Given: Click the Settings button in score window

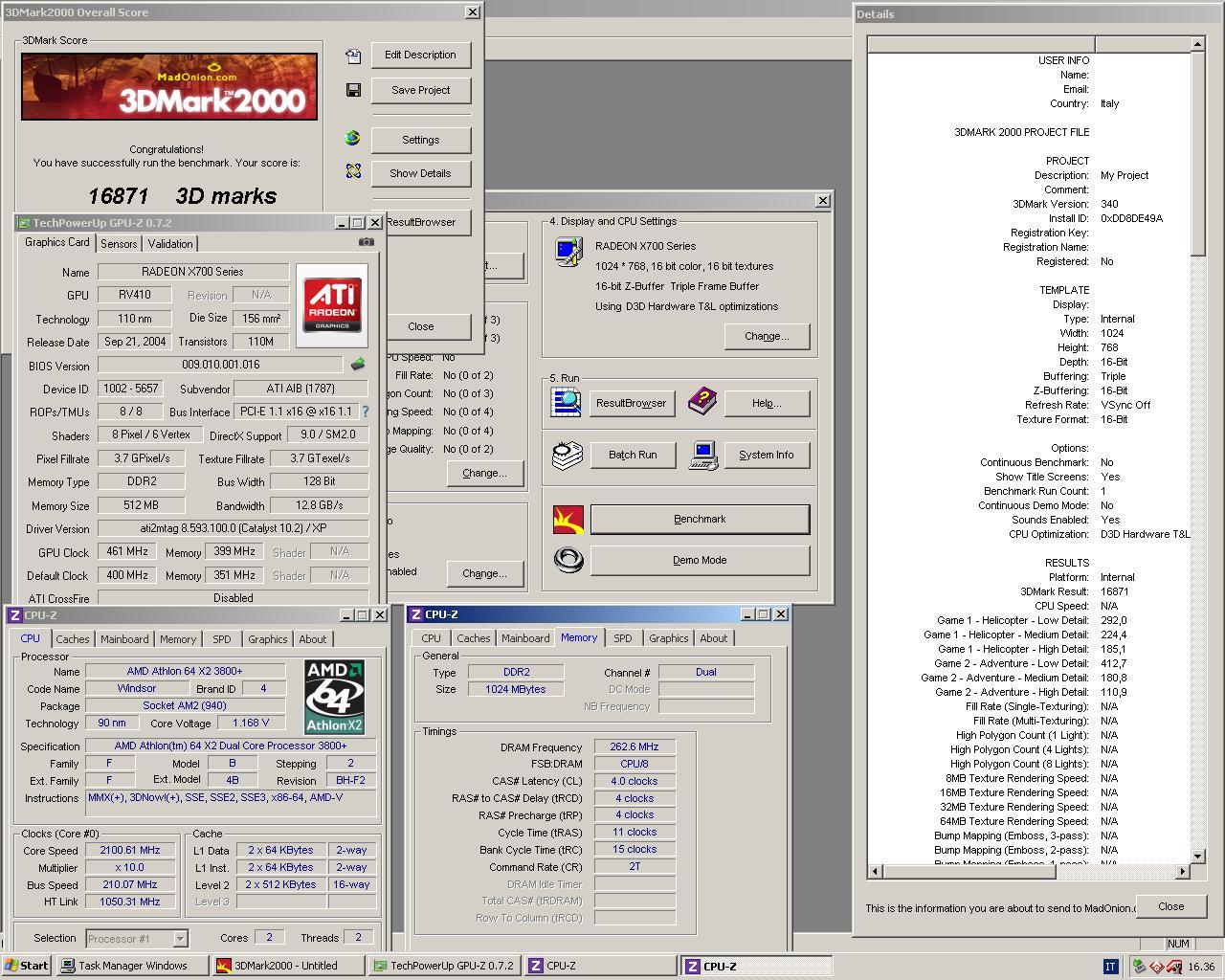Looking at the screenshot, I should pyautogui.click(x=420, y=140).
